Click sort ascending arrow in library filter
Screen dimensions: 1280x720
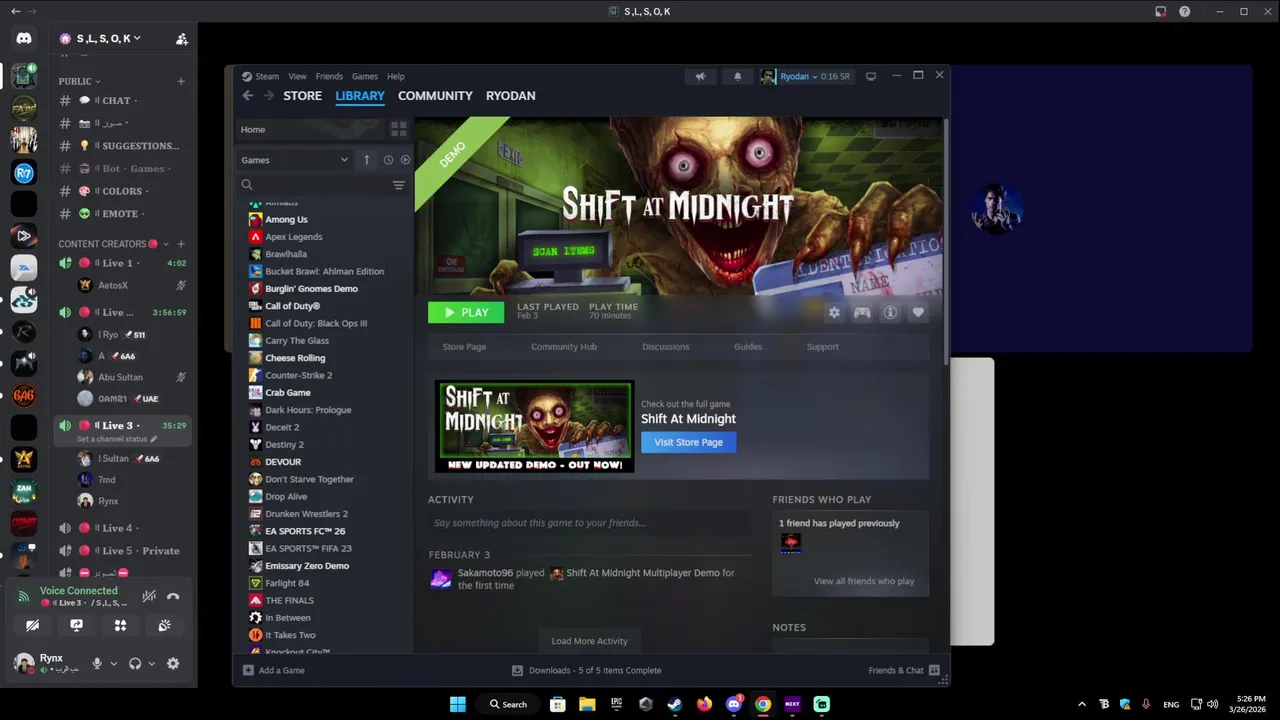(366, 160)
